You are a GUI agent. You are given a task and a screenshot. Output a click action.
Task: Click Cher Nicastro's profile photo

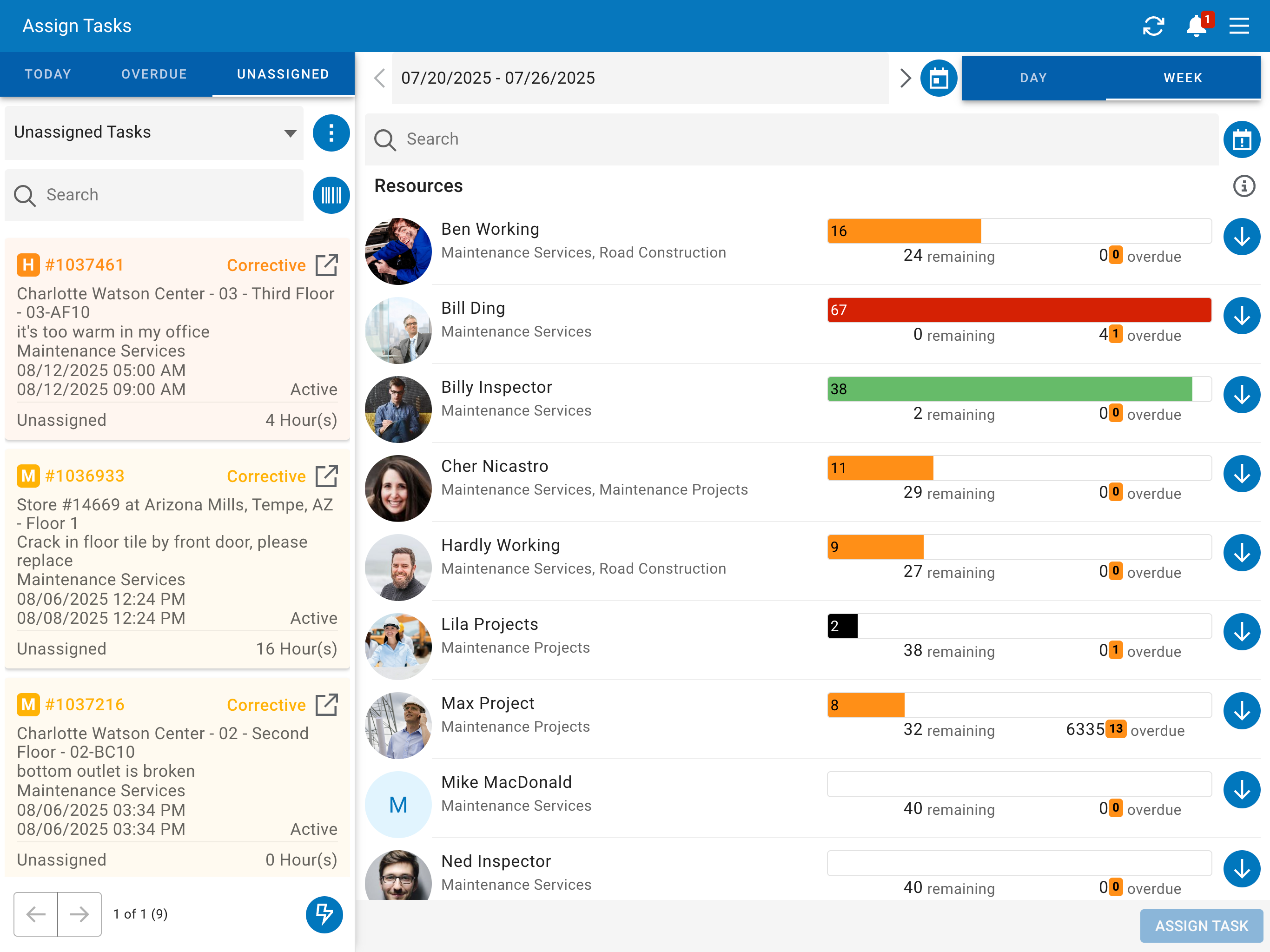(398, 488)
